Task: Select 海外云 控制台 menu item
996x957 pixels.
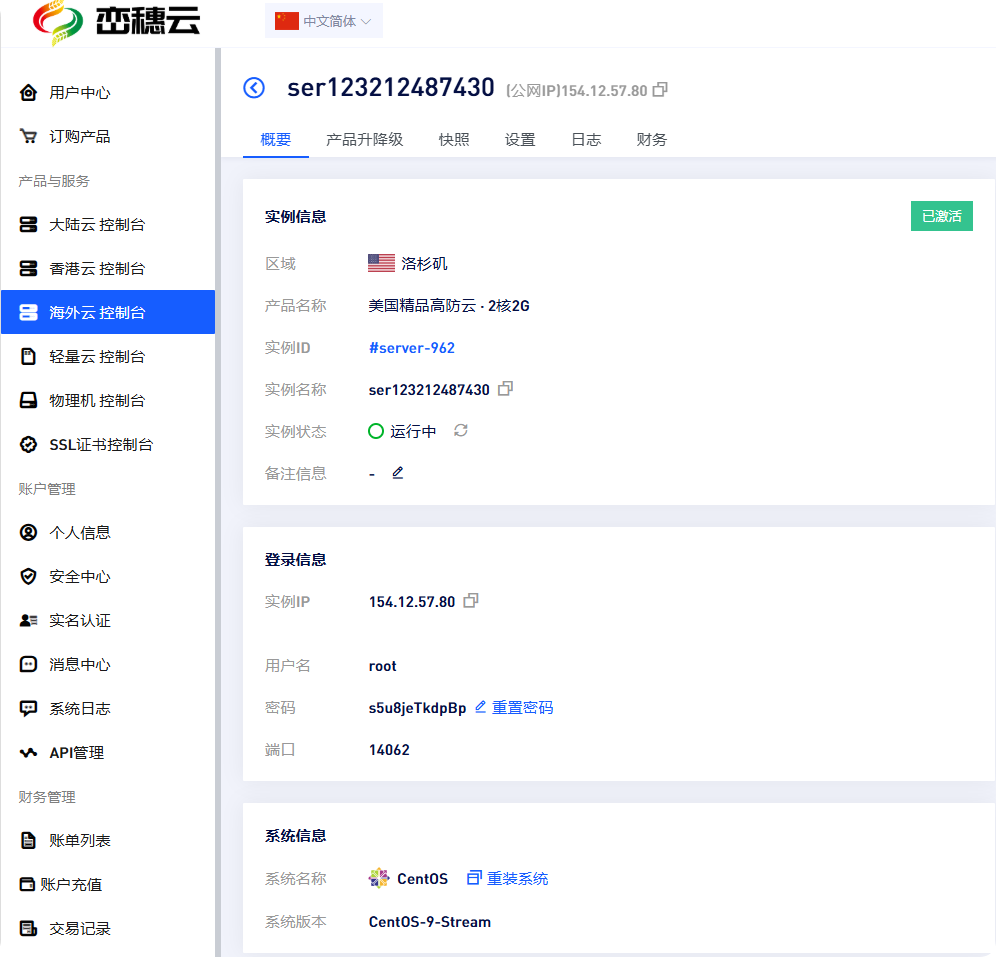Action: (x=108, y=312)
